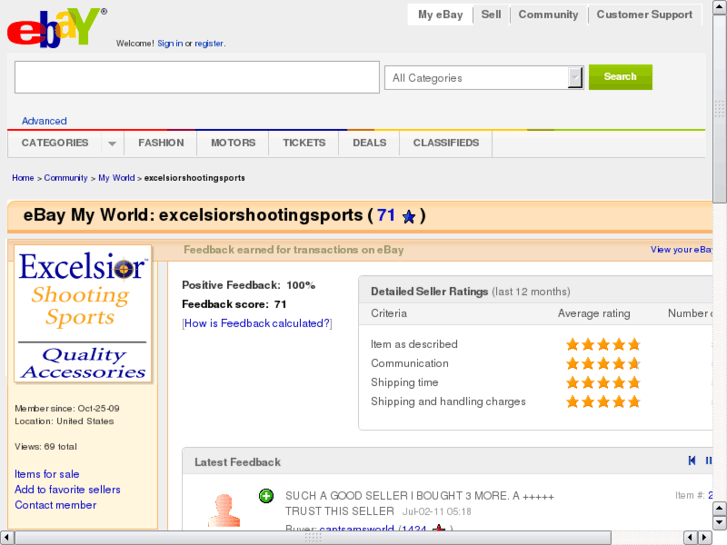
Task: Click the 71 feedback score link in title
Action: [386, 215]
